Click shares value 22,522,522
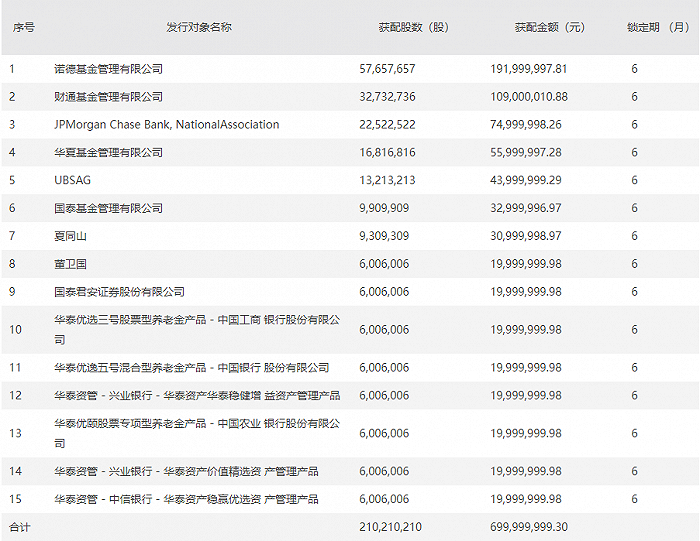 [388, 125]
